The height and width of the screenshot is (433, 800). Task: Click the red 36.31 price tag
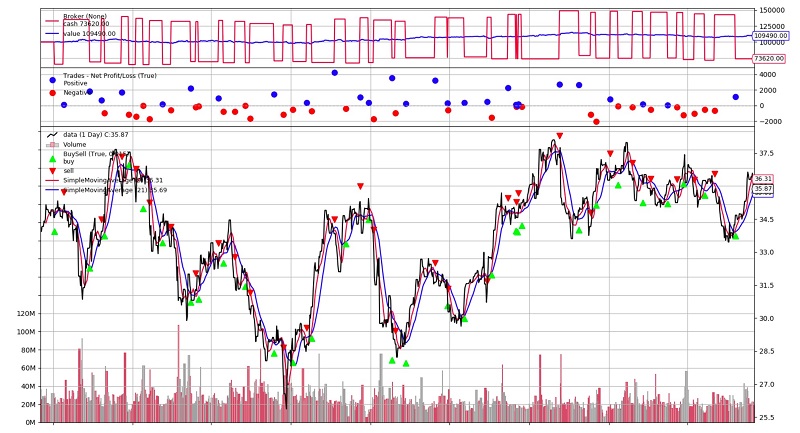(763, 179)
